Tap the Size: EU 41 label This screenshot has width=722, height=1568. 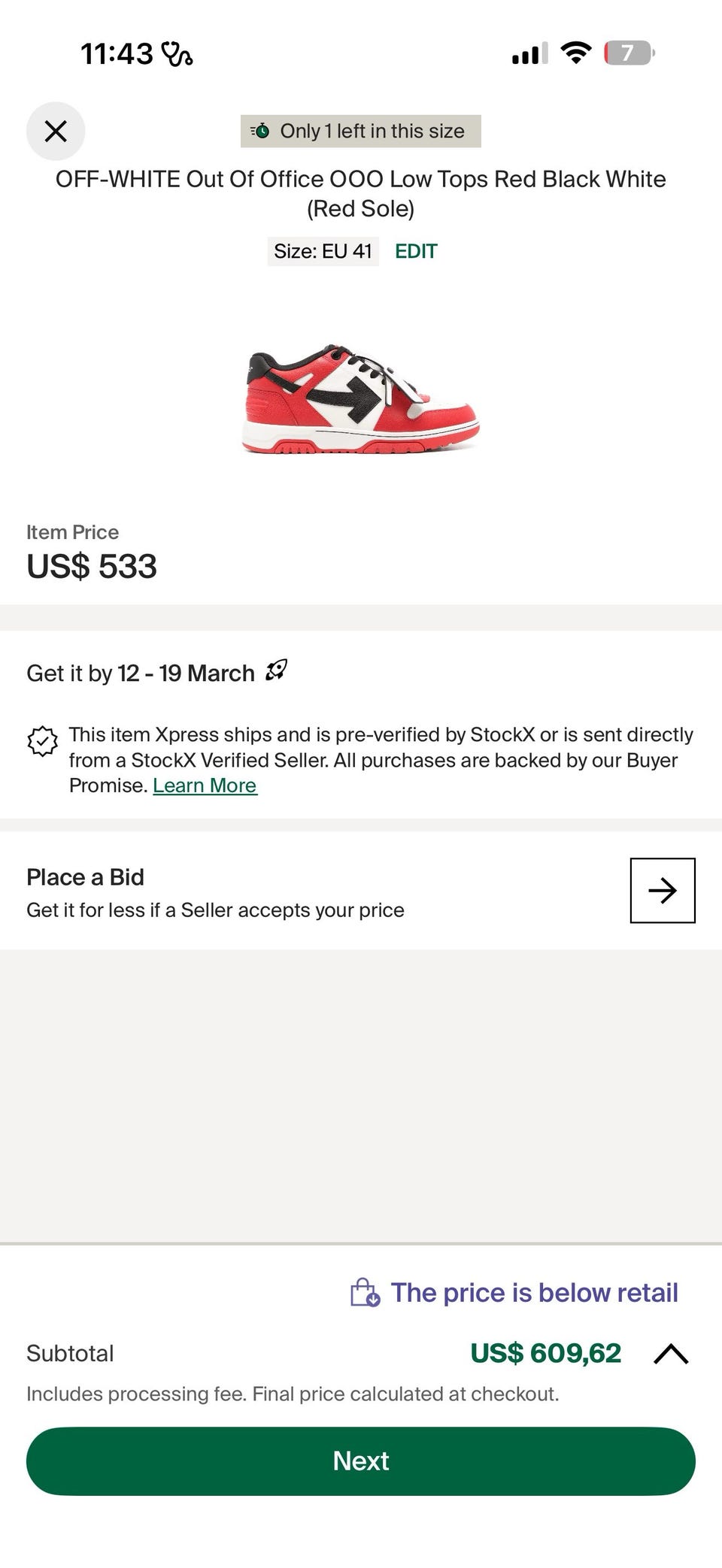pos(323,251)
